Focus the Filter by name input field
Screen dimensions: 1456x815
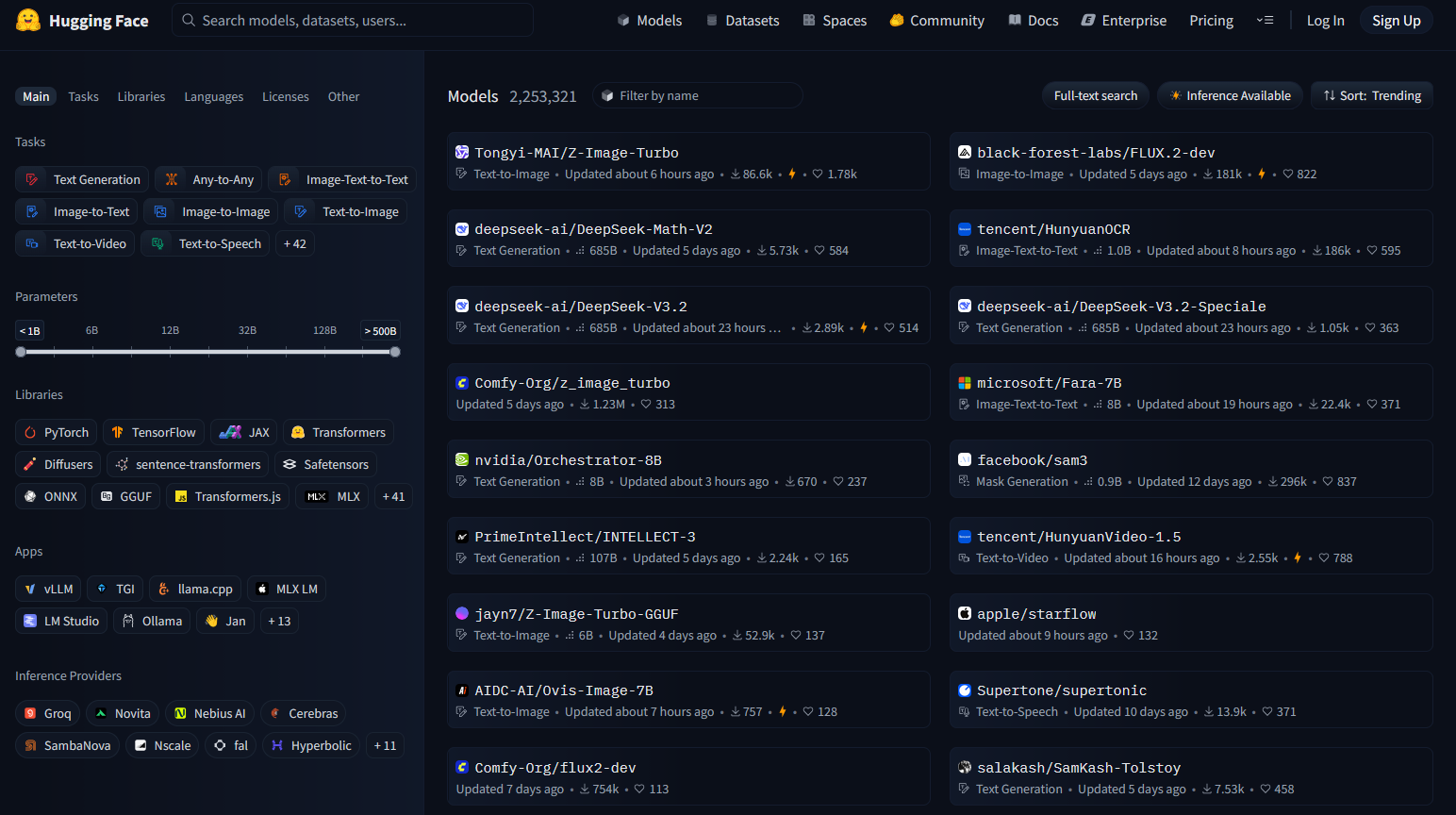(x=703, y=96)
